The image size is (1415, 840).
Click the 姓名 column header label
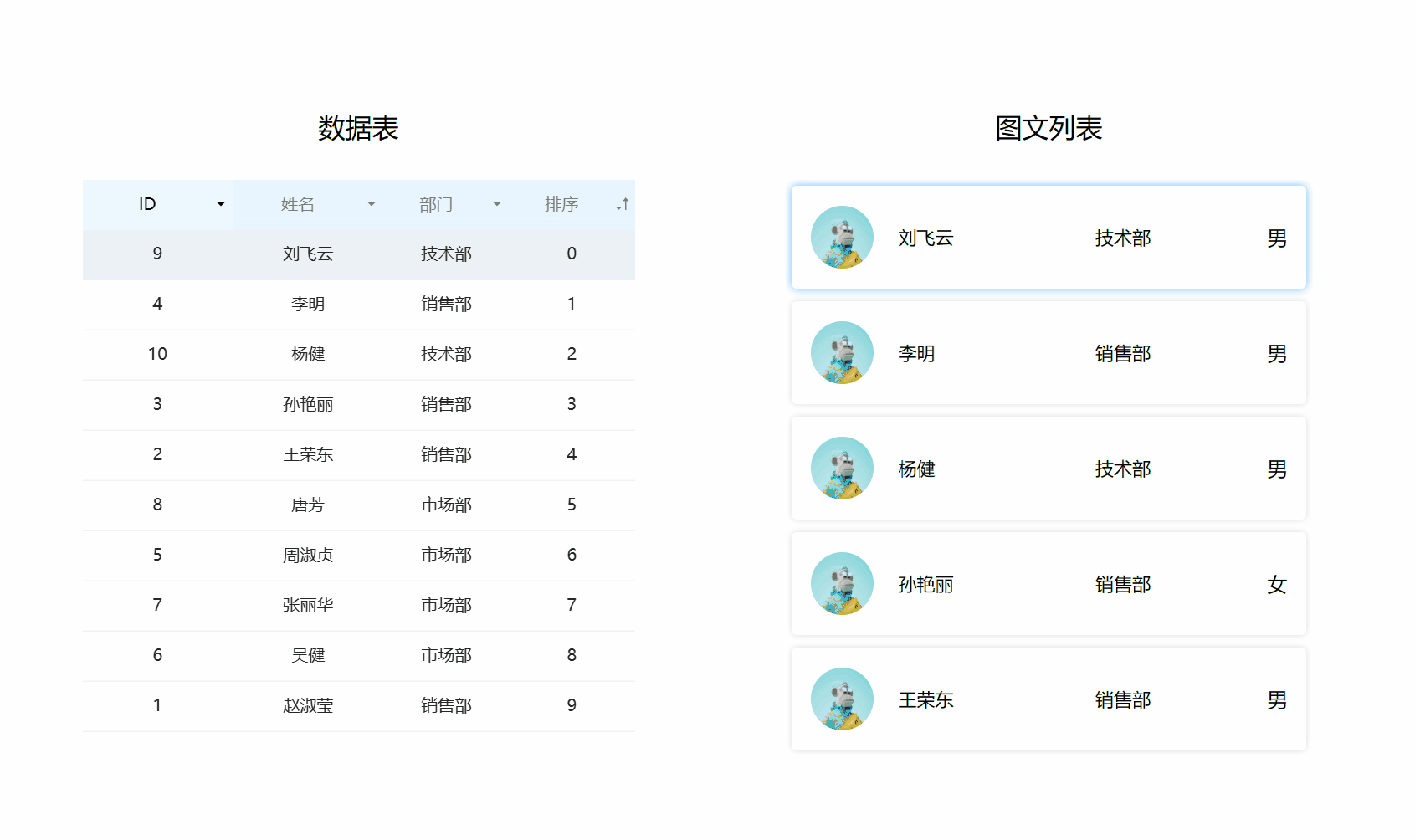pos(298,204)
